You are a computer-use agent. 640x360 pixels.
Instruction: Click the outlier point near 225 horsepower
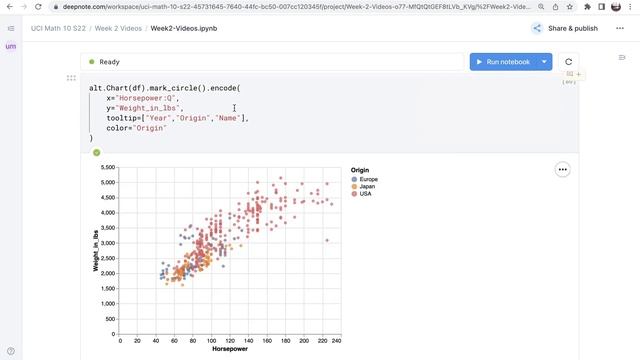click(x=327, y=240)
